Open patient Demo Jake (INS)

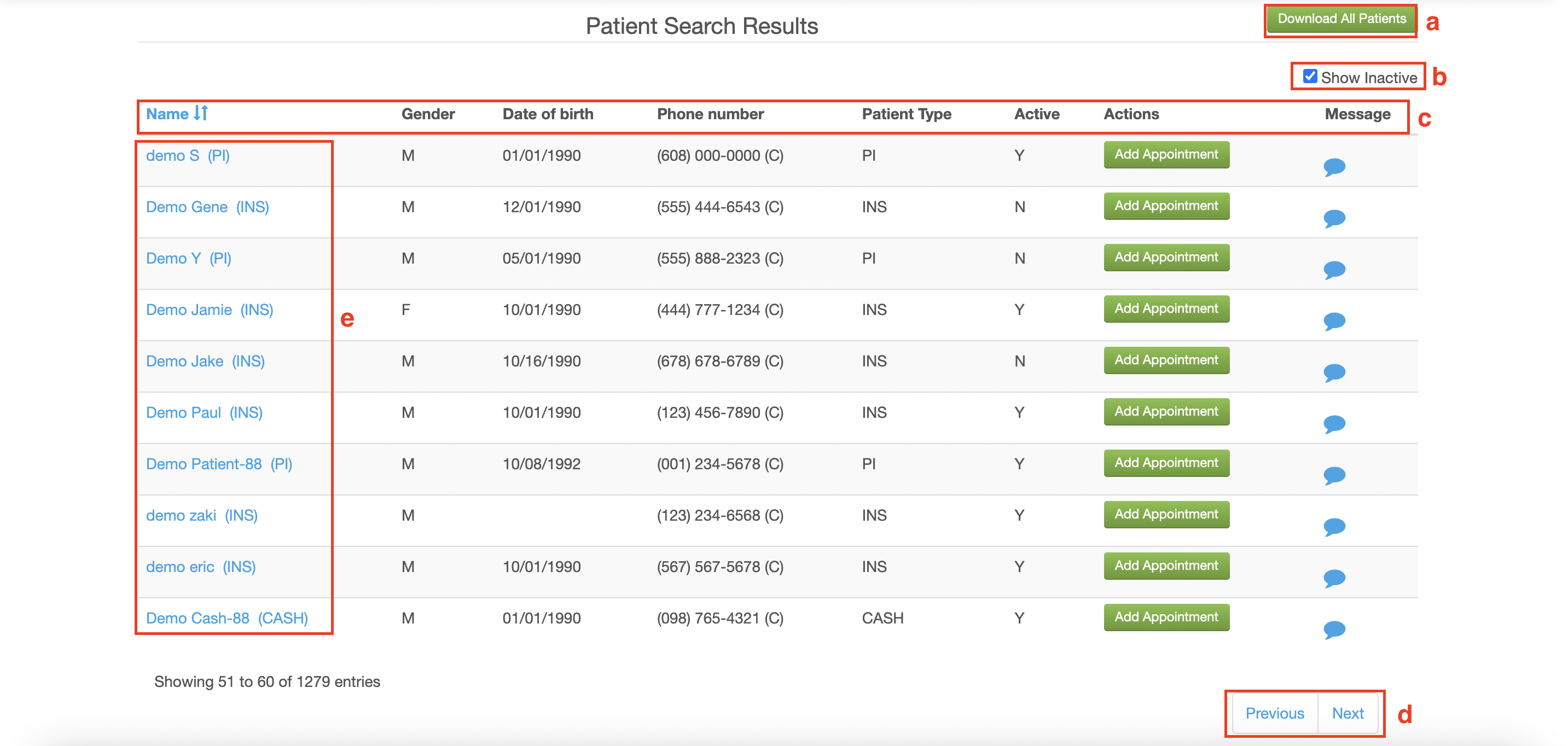(x=205, y=362)
